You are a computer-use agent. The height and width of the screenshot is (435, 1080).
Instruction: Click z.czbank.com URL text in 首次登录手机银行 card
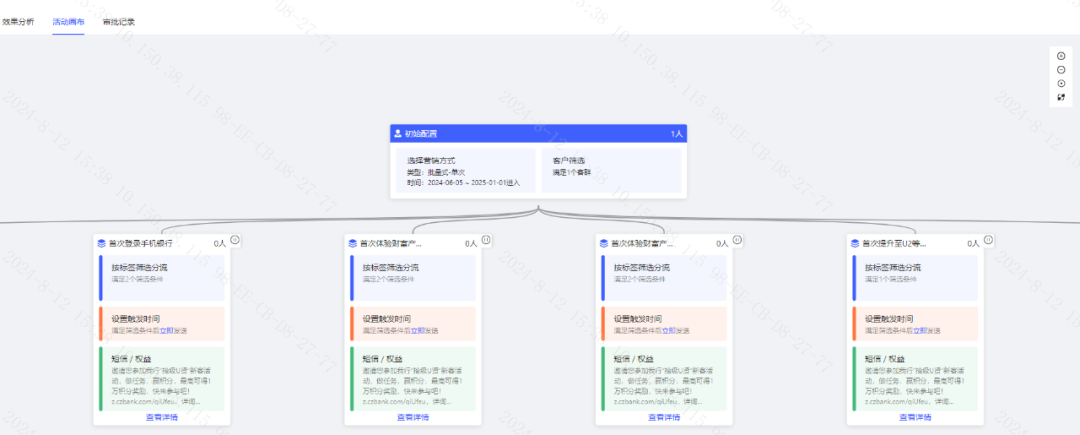(142, 401)
